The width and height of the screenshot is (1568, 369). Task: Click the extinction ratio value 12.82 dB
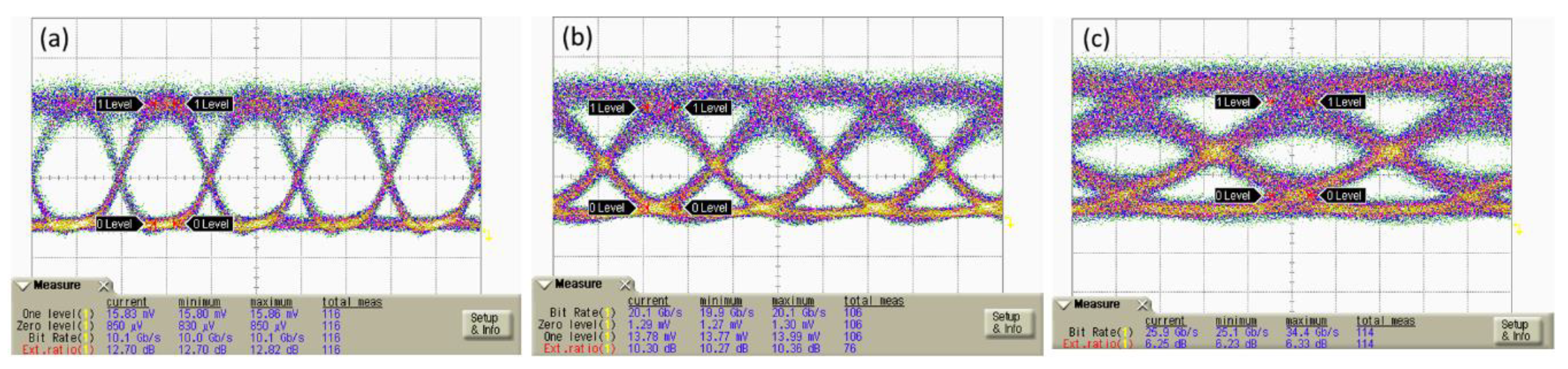pyautogui.click(x=274, y=350)
